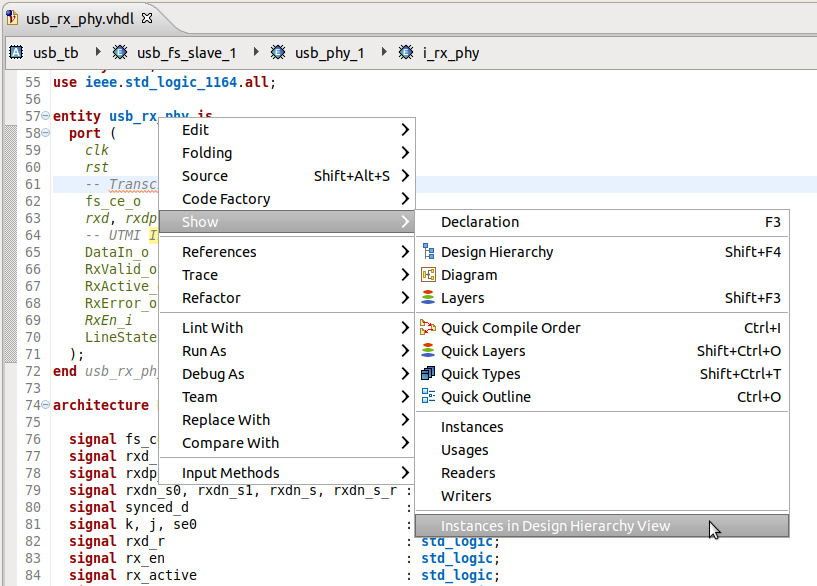
Task: Click line number 61 in the gutter
Action: tap(33, 184)
